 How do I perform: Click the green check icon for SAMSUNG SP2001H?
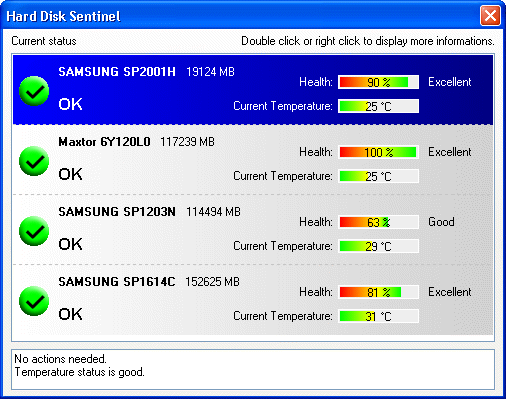point(34,91)
